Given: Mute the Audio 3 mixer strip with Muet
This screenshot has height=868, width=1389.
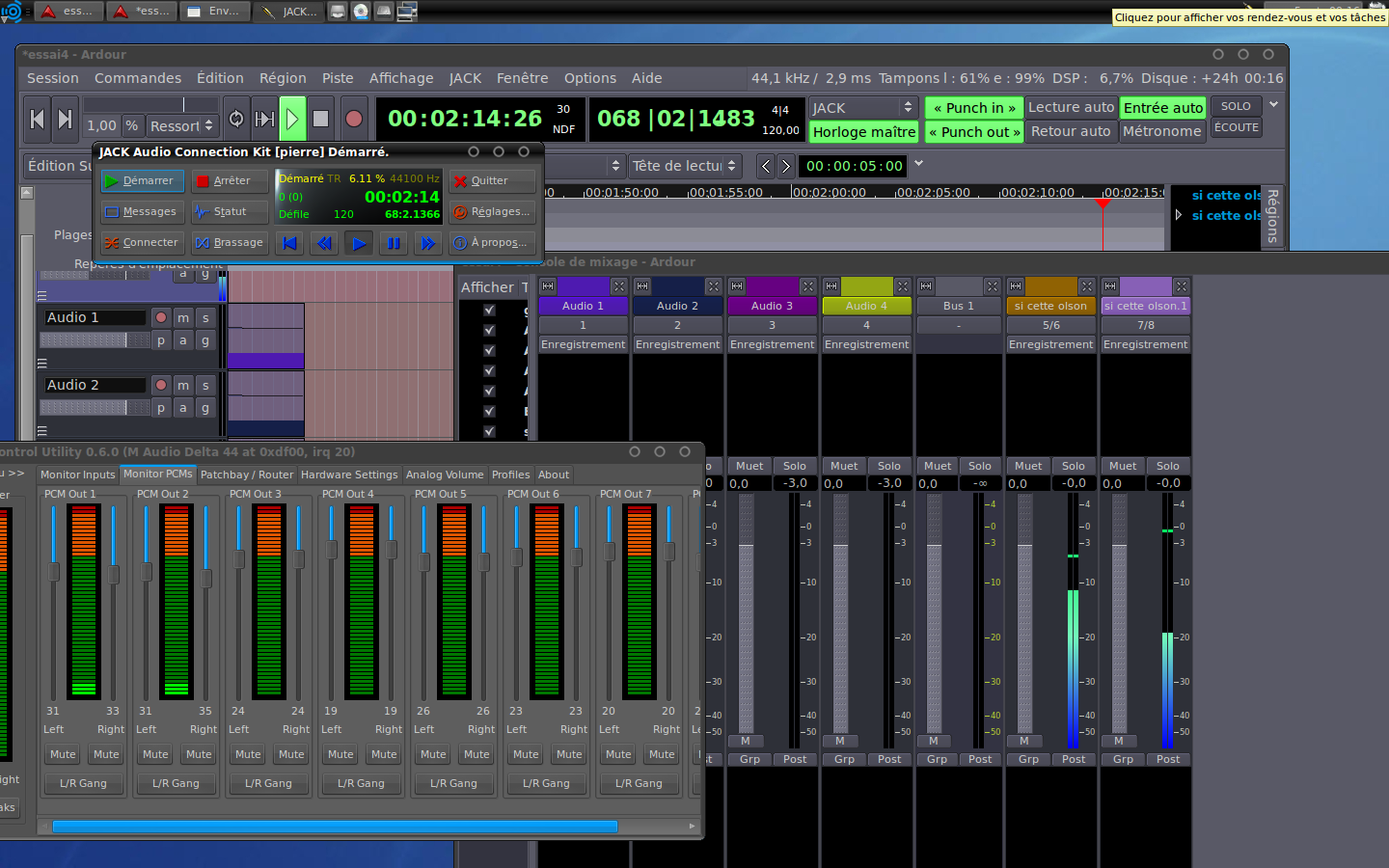Looking at the screenshot, I should point(749,466).
